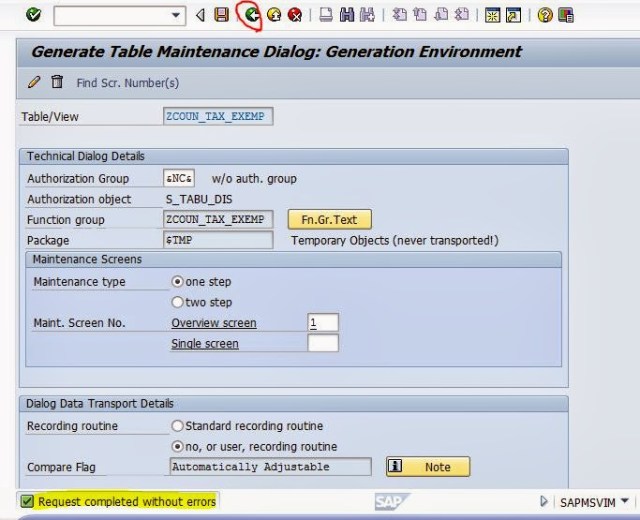Go to Previous Page icon
Image resolution: width=640 pixels, height=520 pixels.
pos(420,15)
